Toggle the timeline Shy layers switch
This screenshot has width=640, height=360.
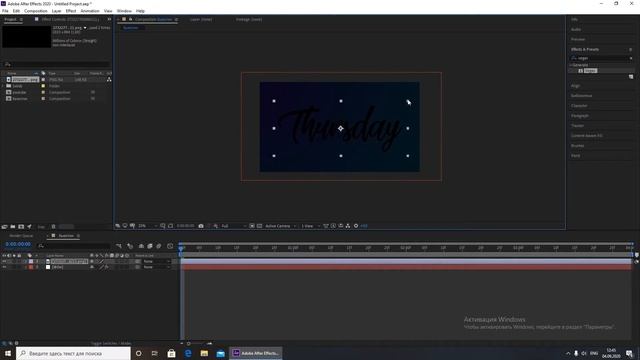click(x=141, y=246)
